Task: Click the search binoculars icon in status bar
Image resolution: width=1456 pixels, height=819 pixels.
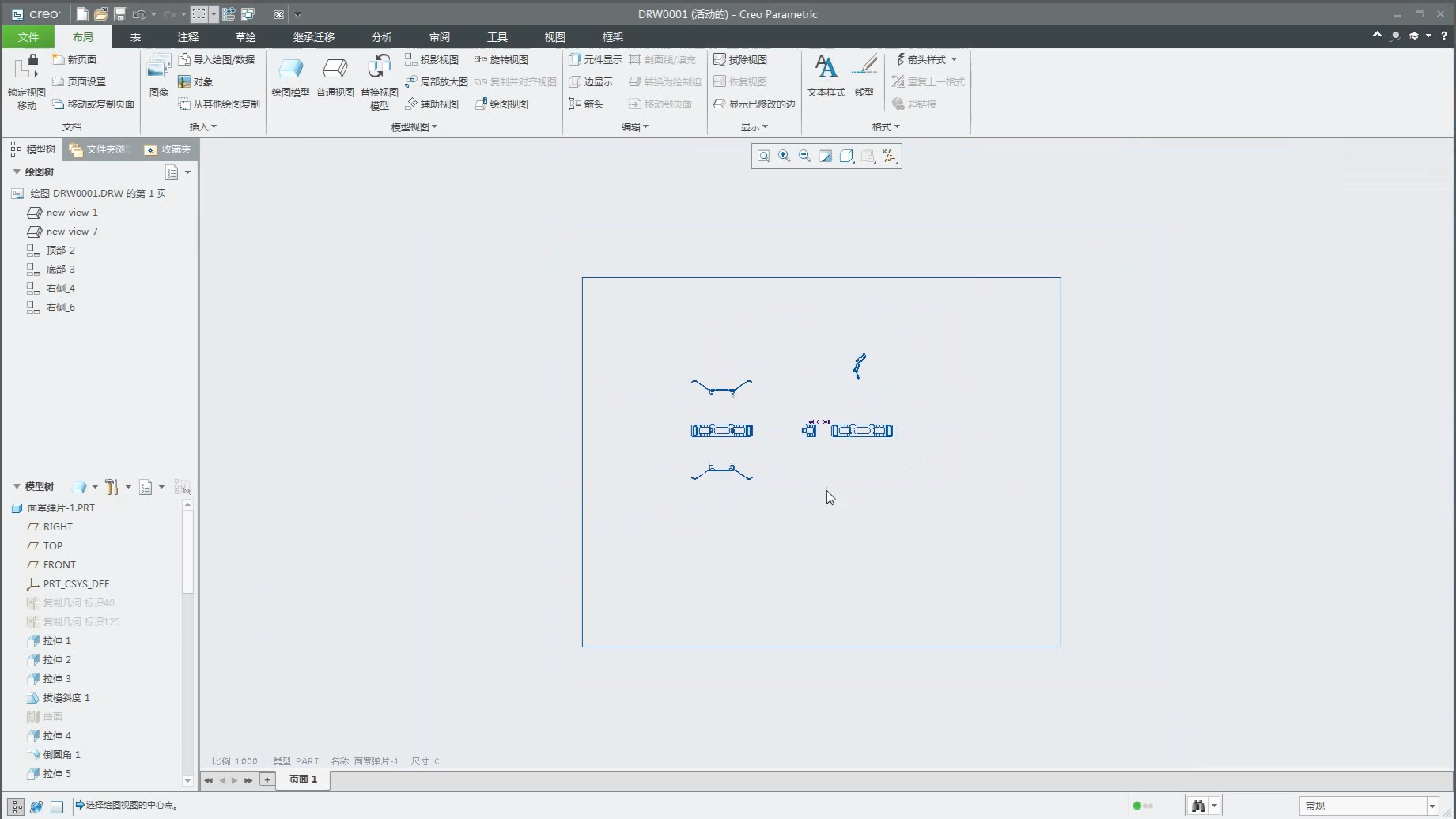Action: (1198, 806)
